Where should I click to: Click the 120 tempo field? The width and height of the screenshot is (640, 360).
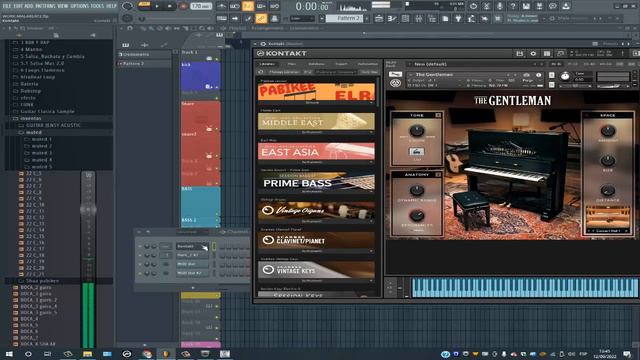(201, 6)
